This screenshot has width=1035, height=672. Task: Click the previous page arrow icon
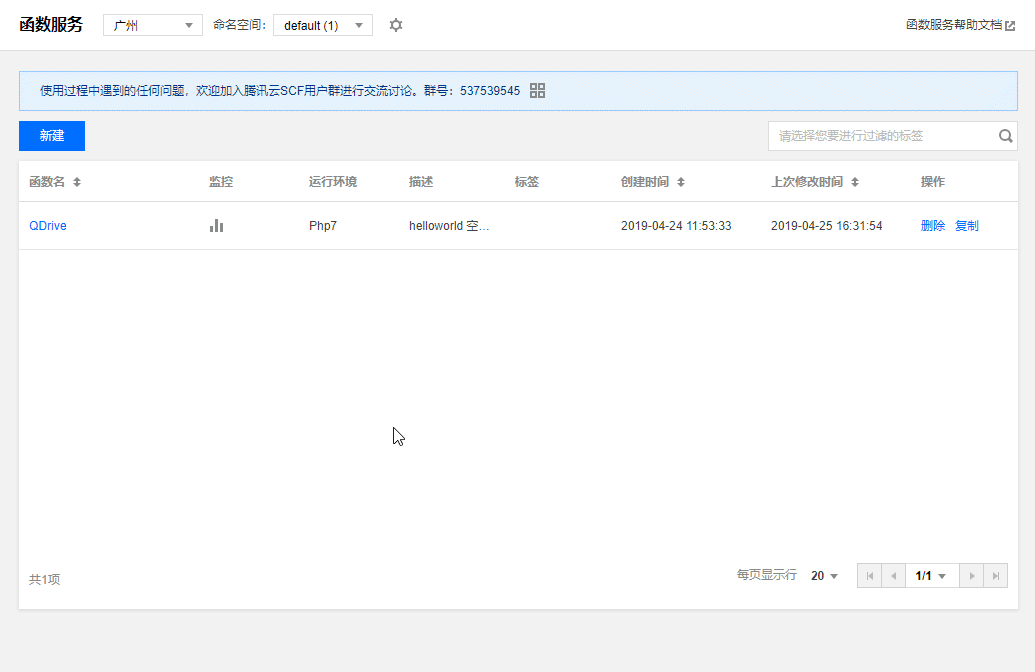pyautogui.click(x=893, y=575)
